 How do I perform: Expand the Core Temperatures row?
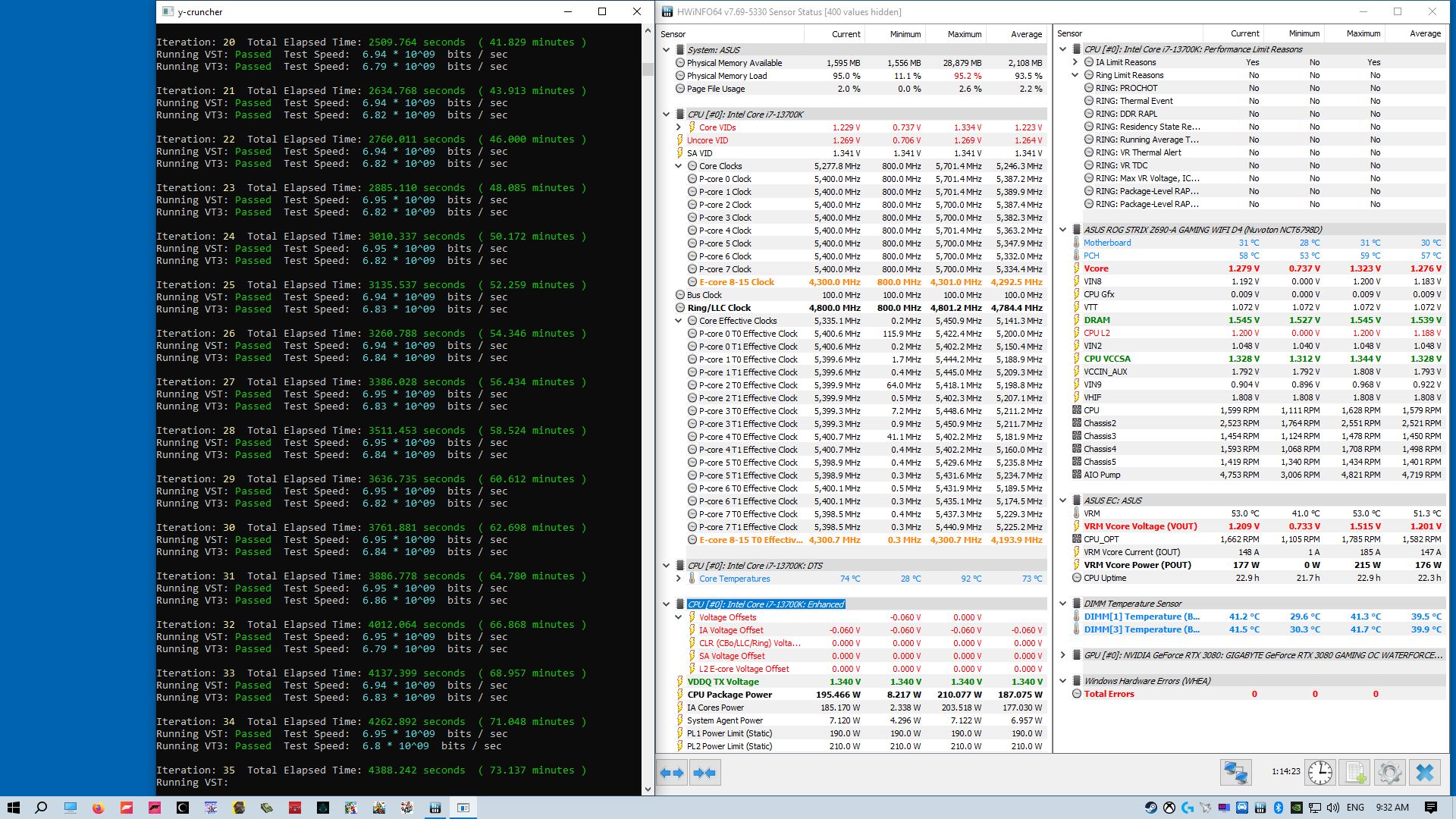click(x=679, y=579)
